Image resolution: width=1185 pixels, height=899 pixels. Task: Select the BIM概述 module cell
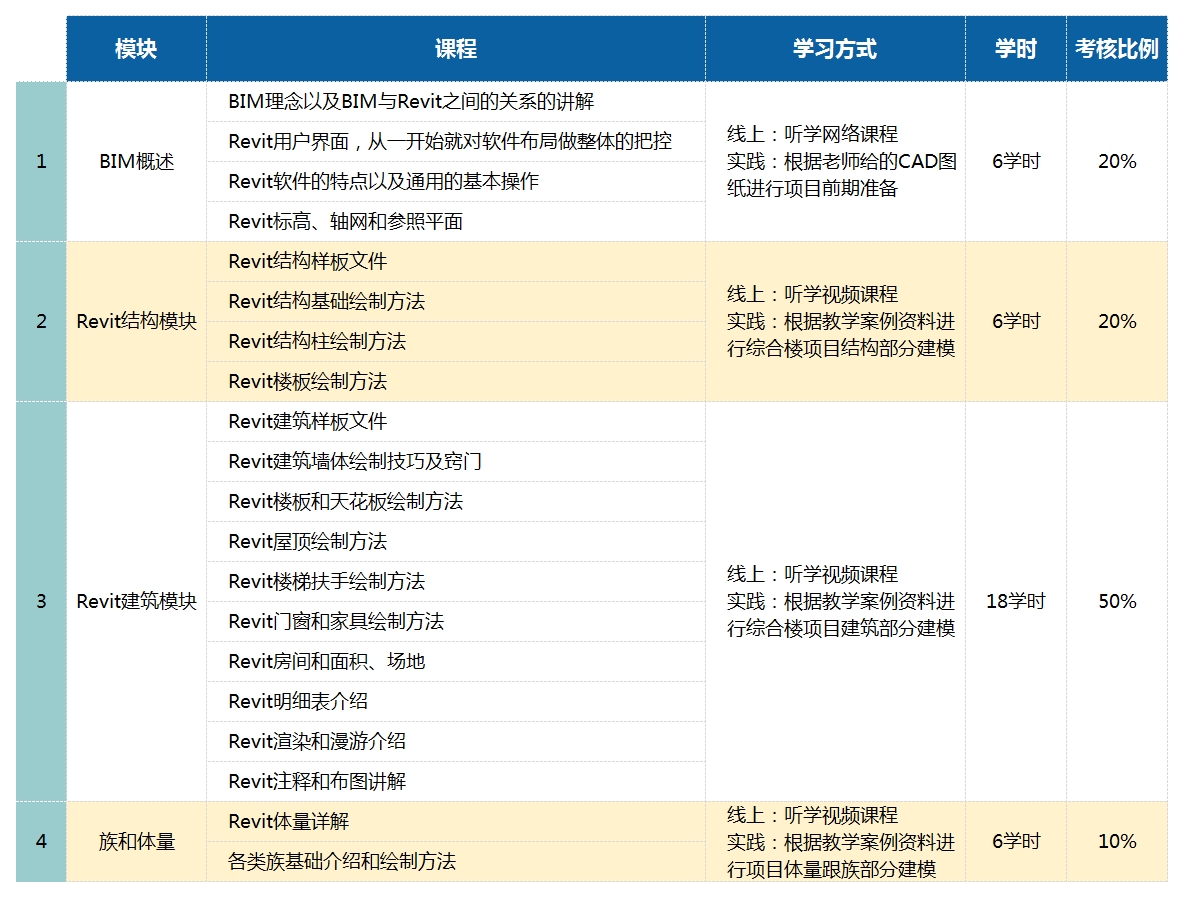point(136,161)
